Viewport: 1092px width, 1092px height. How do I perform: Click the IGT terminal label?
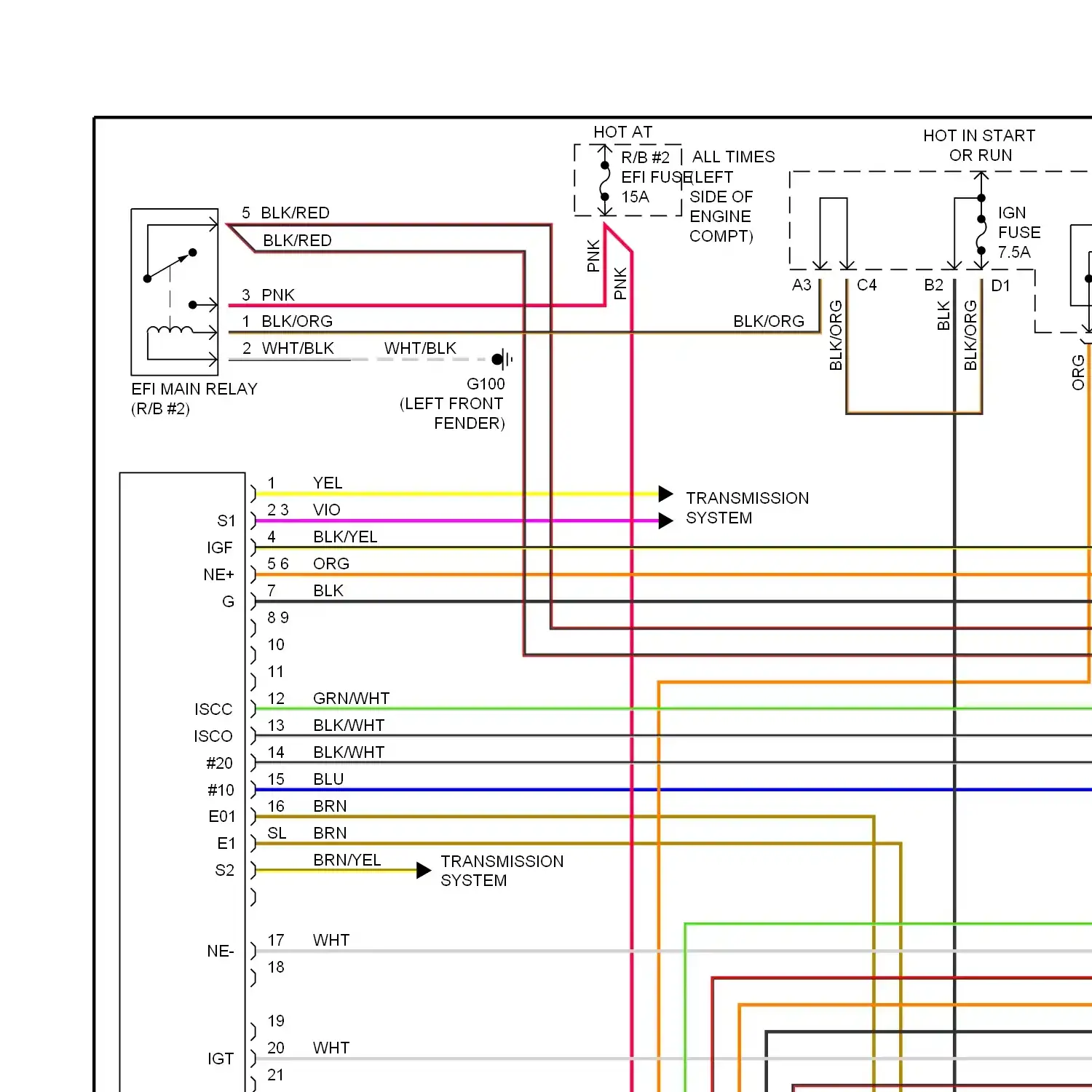(221, 1059)
